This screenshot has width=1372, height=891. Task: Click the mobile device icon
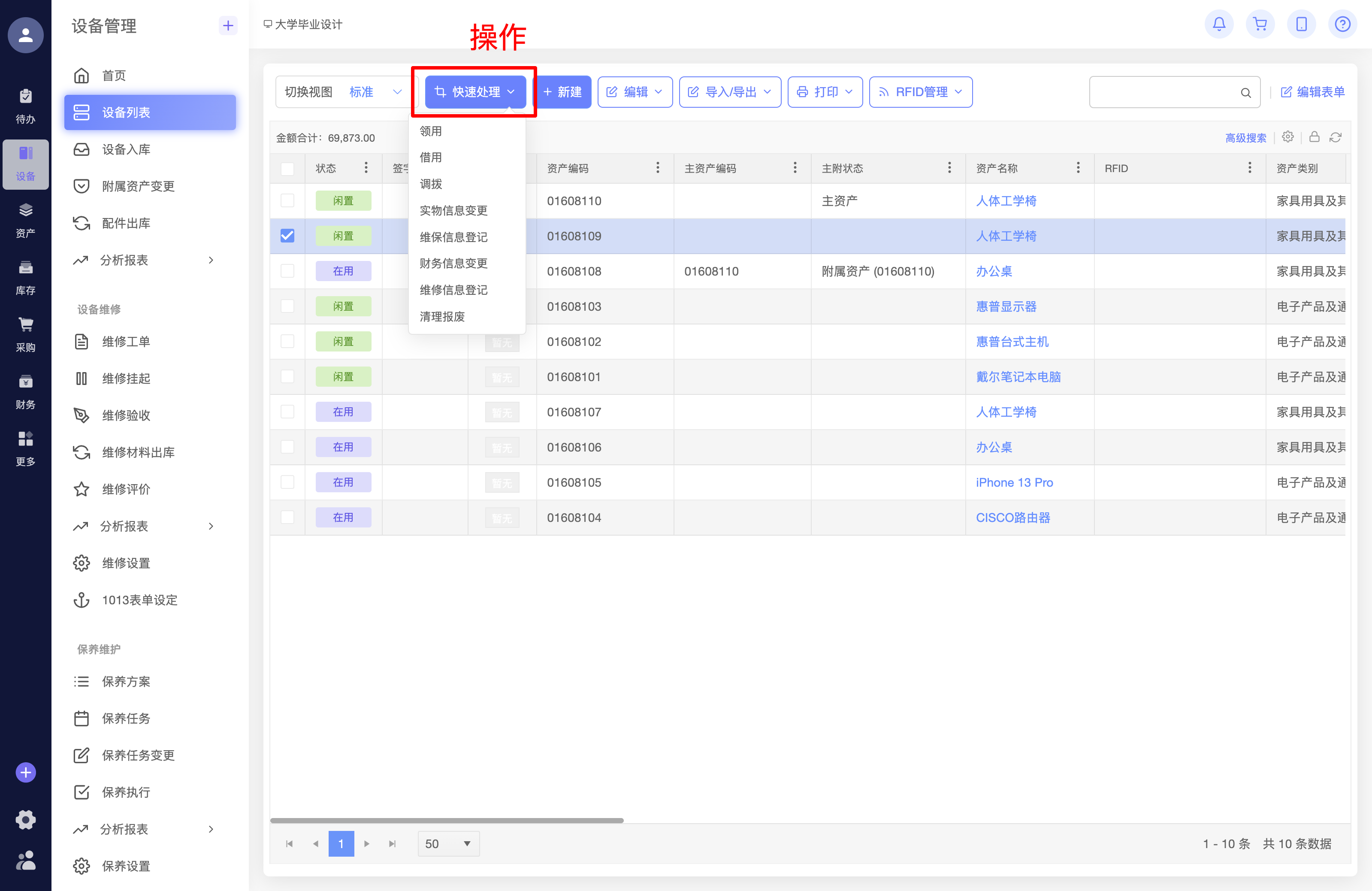1301,24
